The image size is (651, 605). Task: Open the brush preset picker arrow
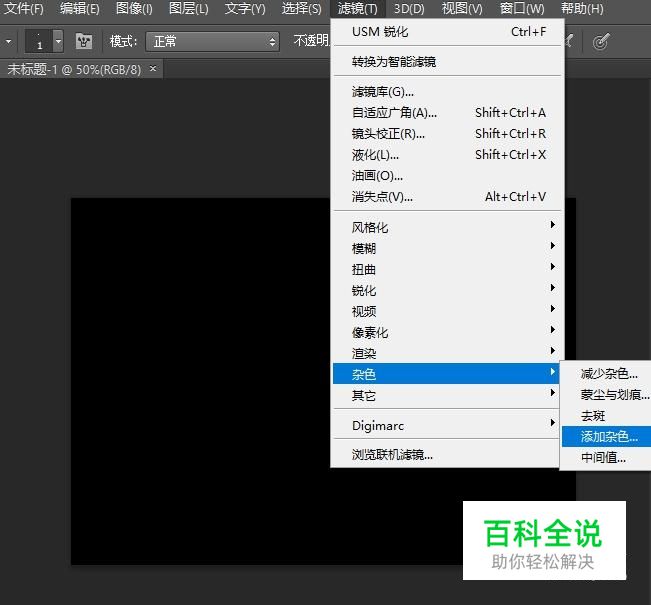[x=59, y=41]
